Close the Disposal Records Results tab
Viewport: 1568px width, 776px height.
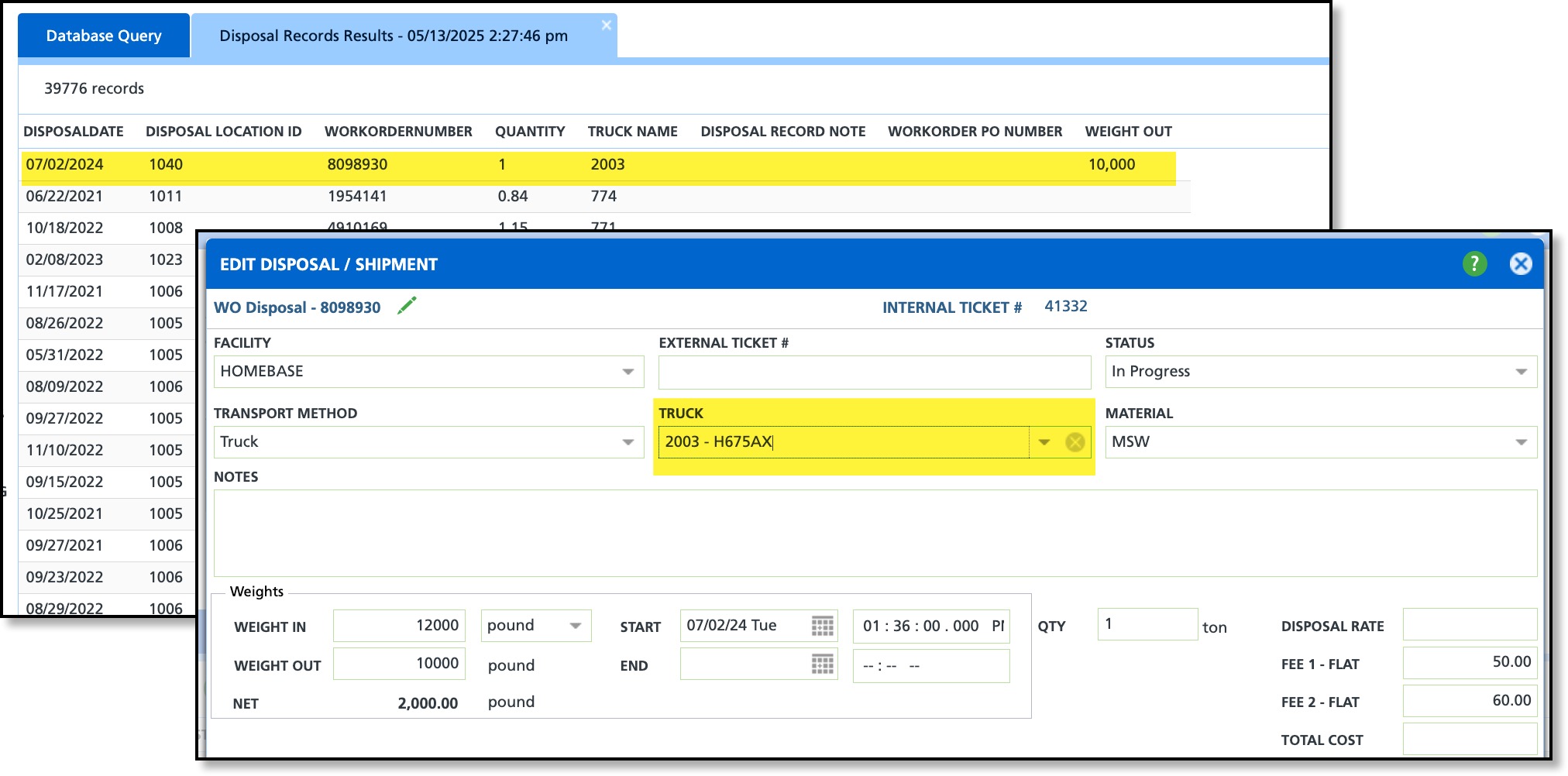click(x=607, y=26)
